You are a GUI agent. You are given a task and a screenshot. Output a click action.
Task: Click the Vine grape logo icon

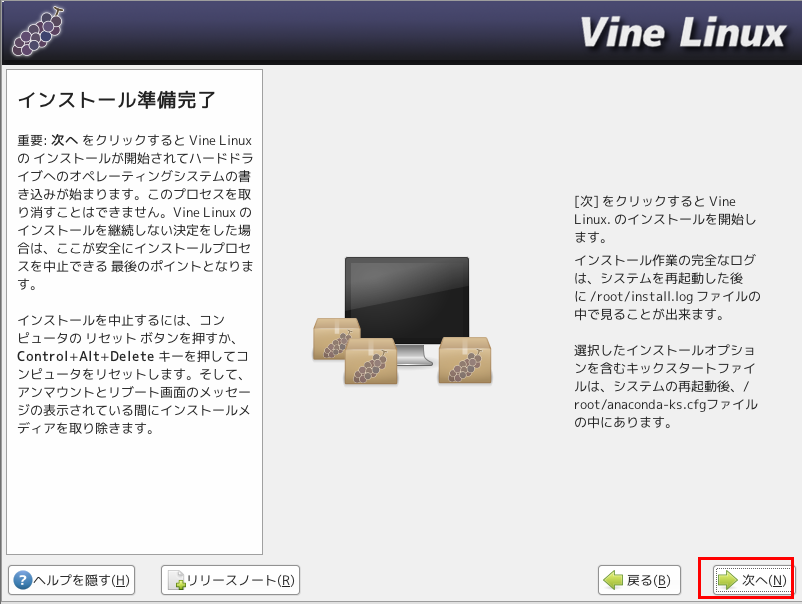pos(38,31)
